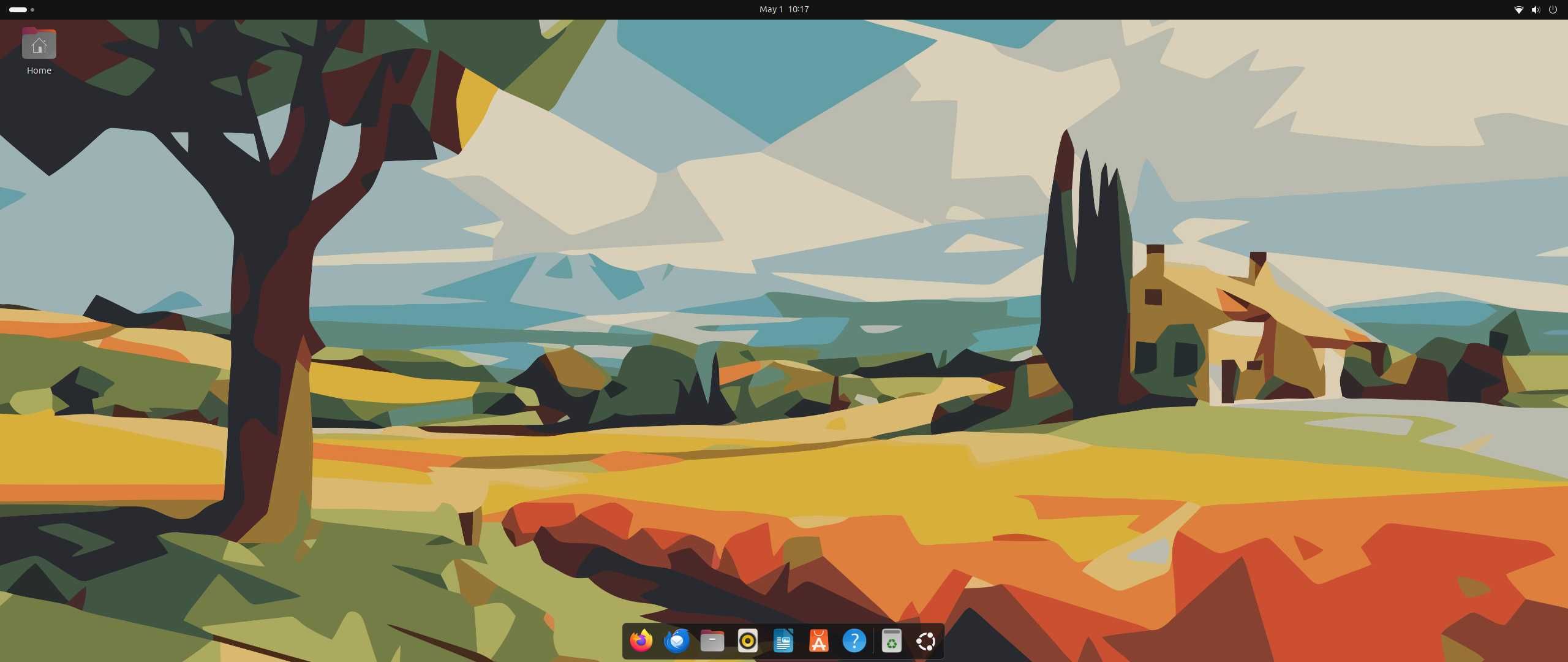Open network menu via Wi-Fi icon

1518,10
